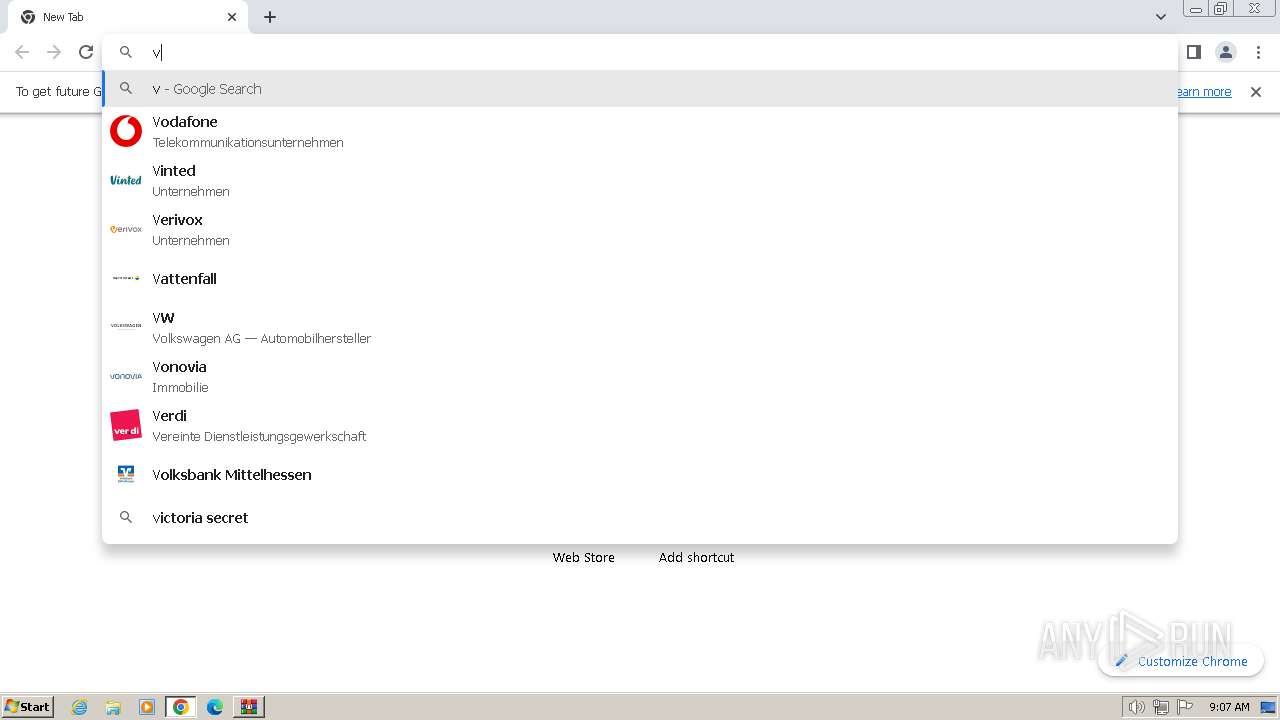The image size is (1280, 720).
Task: Click the show desktop monitor icon
Action: [x=1268, y=707]
